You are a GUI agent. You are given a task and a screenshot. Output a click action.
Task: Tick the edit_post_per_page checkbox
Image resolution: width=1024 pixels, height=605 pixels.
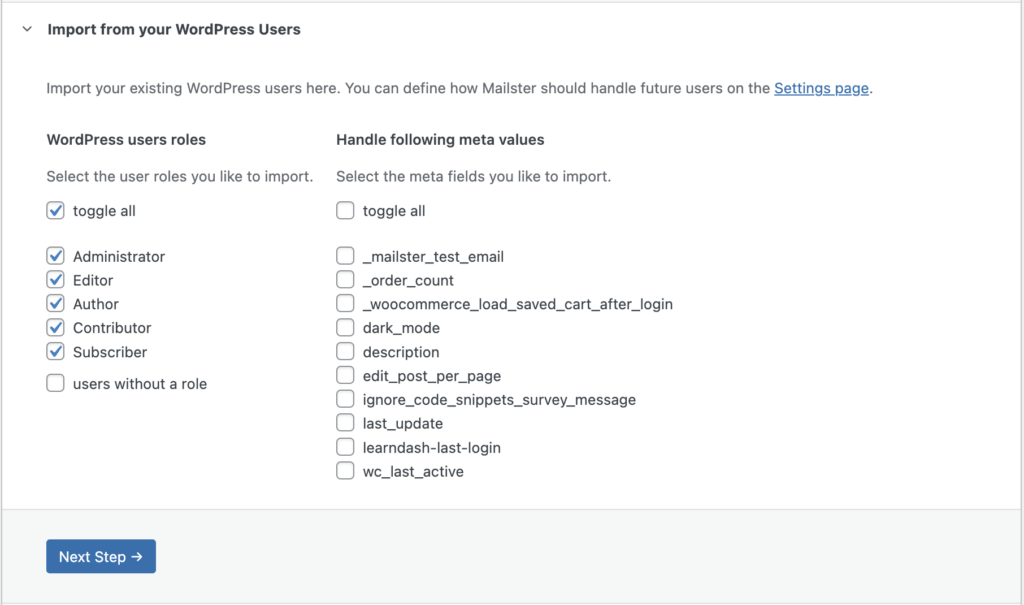(x=345, y=376)
